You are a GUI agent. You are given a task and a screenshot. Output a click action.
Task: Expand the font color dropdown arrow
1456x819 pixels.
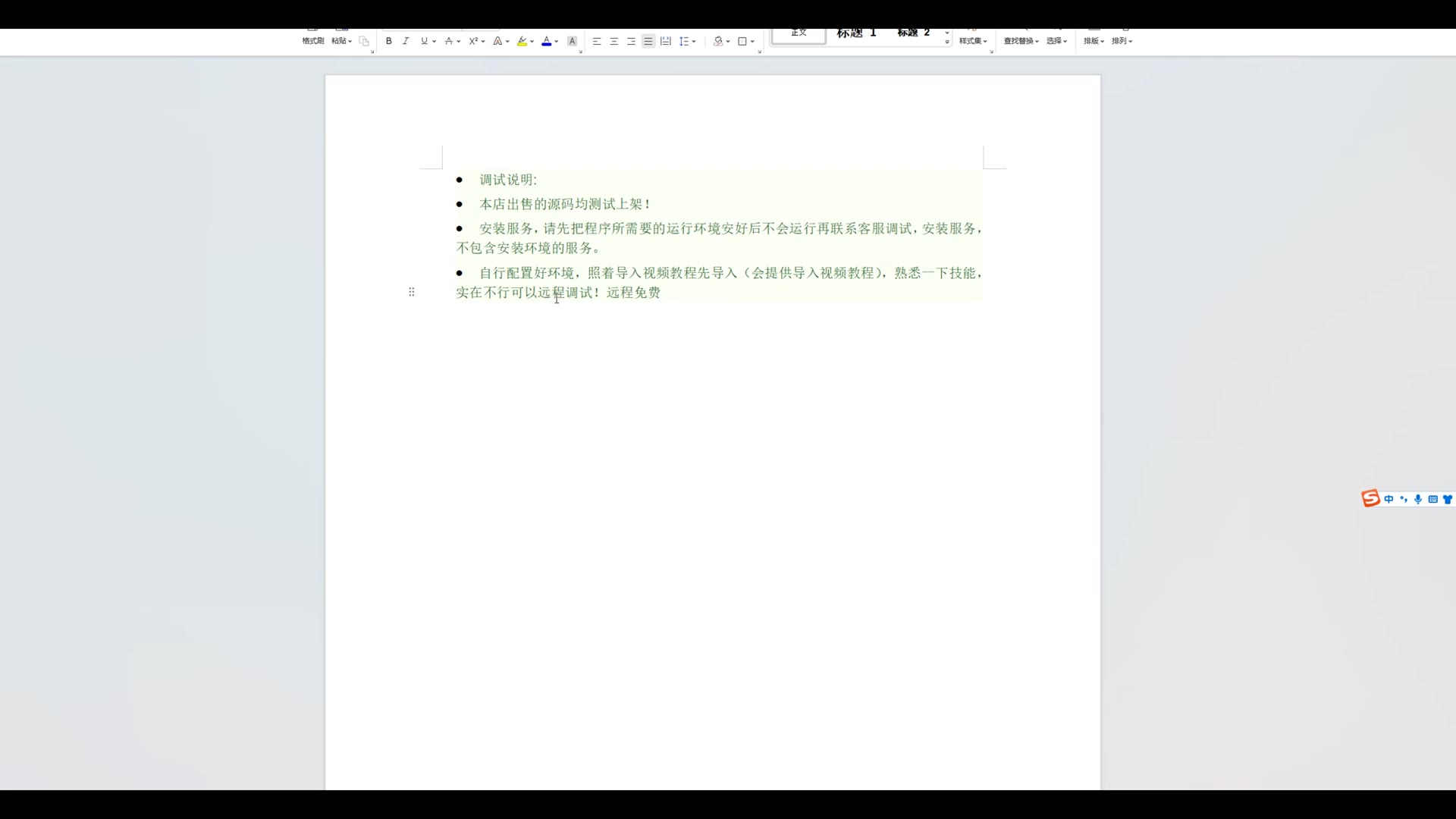point(557,41)
